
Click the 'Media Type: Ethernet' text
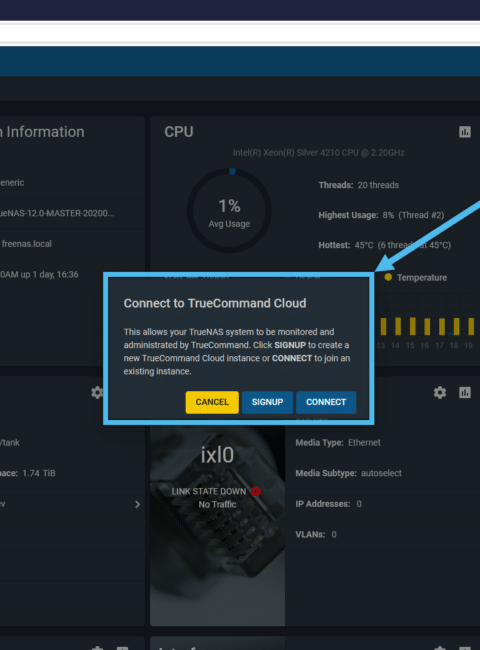338,443
